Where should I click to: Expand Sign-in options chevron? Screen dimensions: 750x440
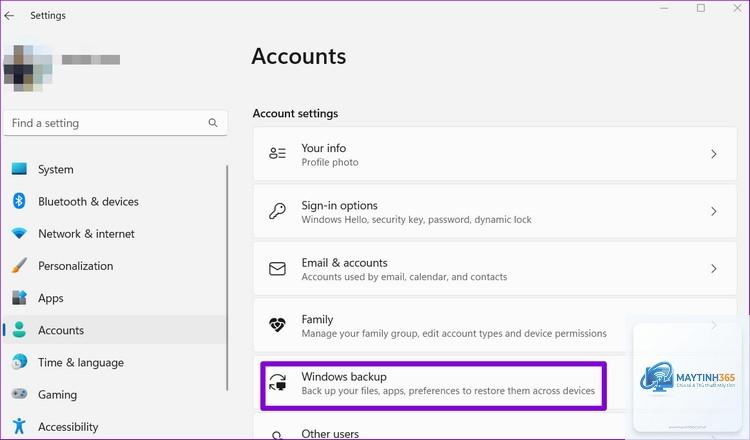pyautogui.click(x=714, y=211)
